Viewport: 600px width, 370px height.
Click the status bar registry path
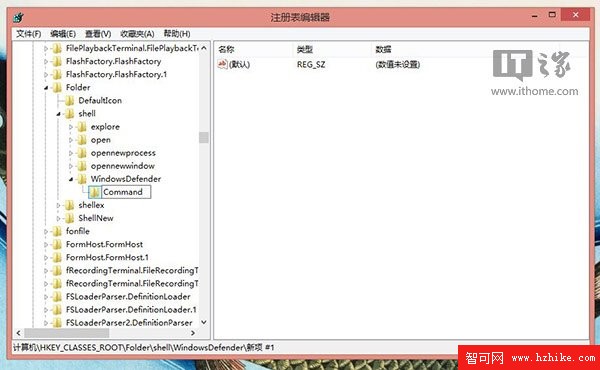pos(143,348)
